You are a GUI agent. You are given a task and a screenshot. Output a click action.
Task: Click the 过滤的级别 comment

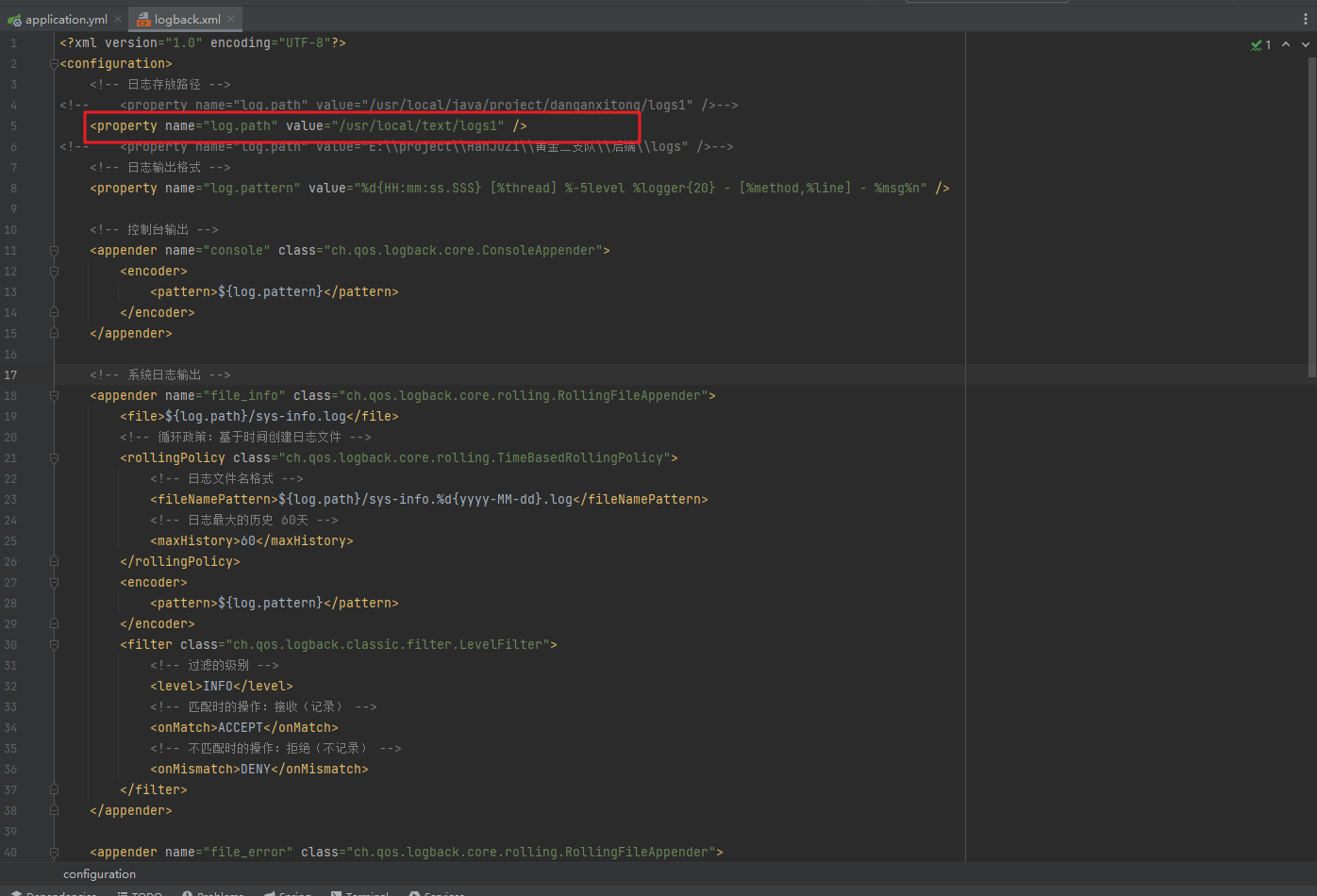214,666
